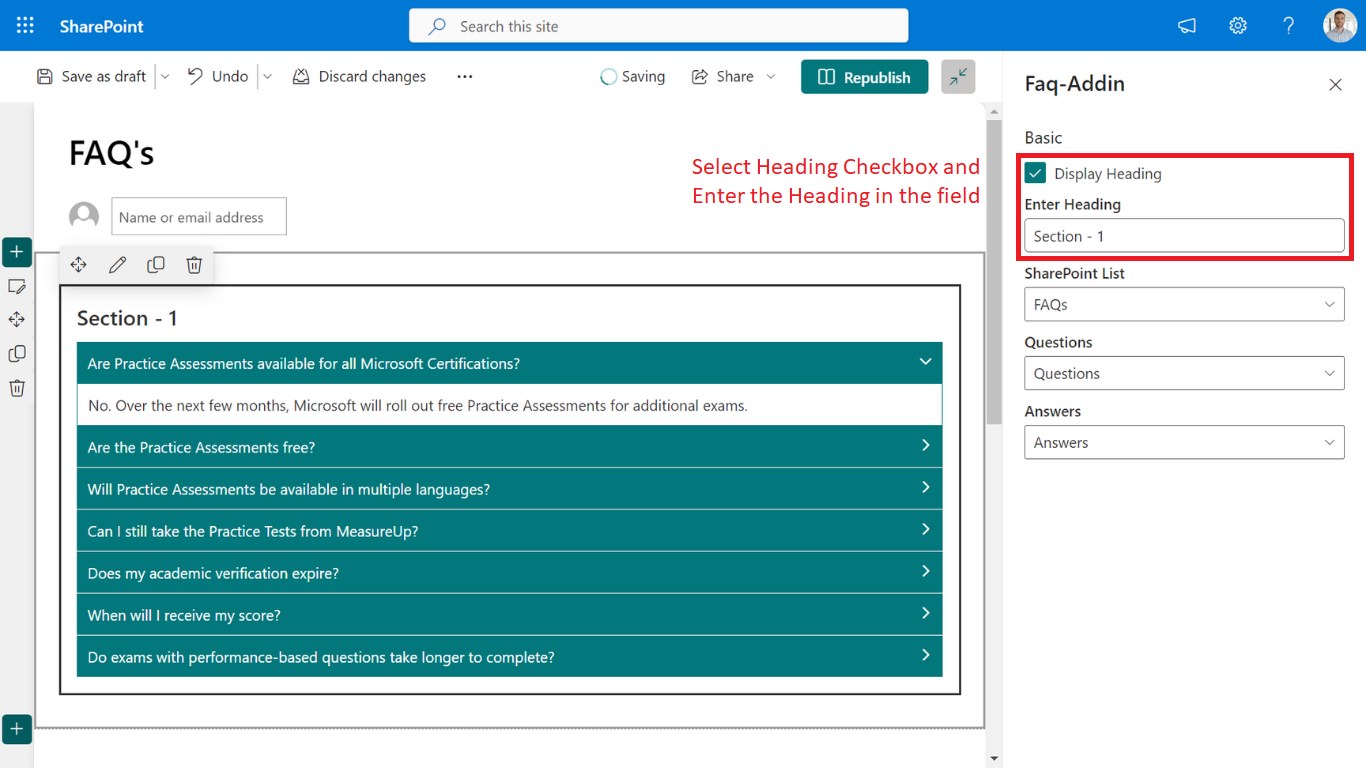Screen dimensions: 1366x768
Task: Click the author avatar placeholder icon
Action: click(x=84, y=216)
